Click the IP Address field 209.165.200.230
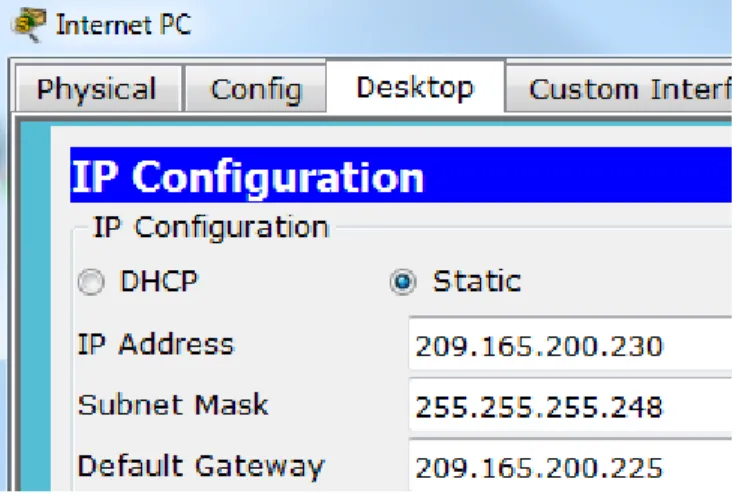This screenshot has width=739, height=497. tap(571, 345)
